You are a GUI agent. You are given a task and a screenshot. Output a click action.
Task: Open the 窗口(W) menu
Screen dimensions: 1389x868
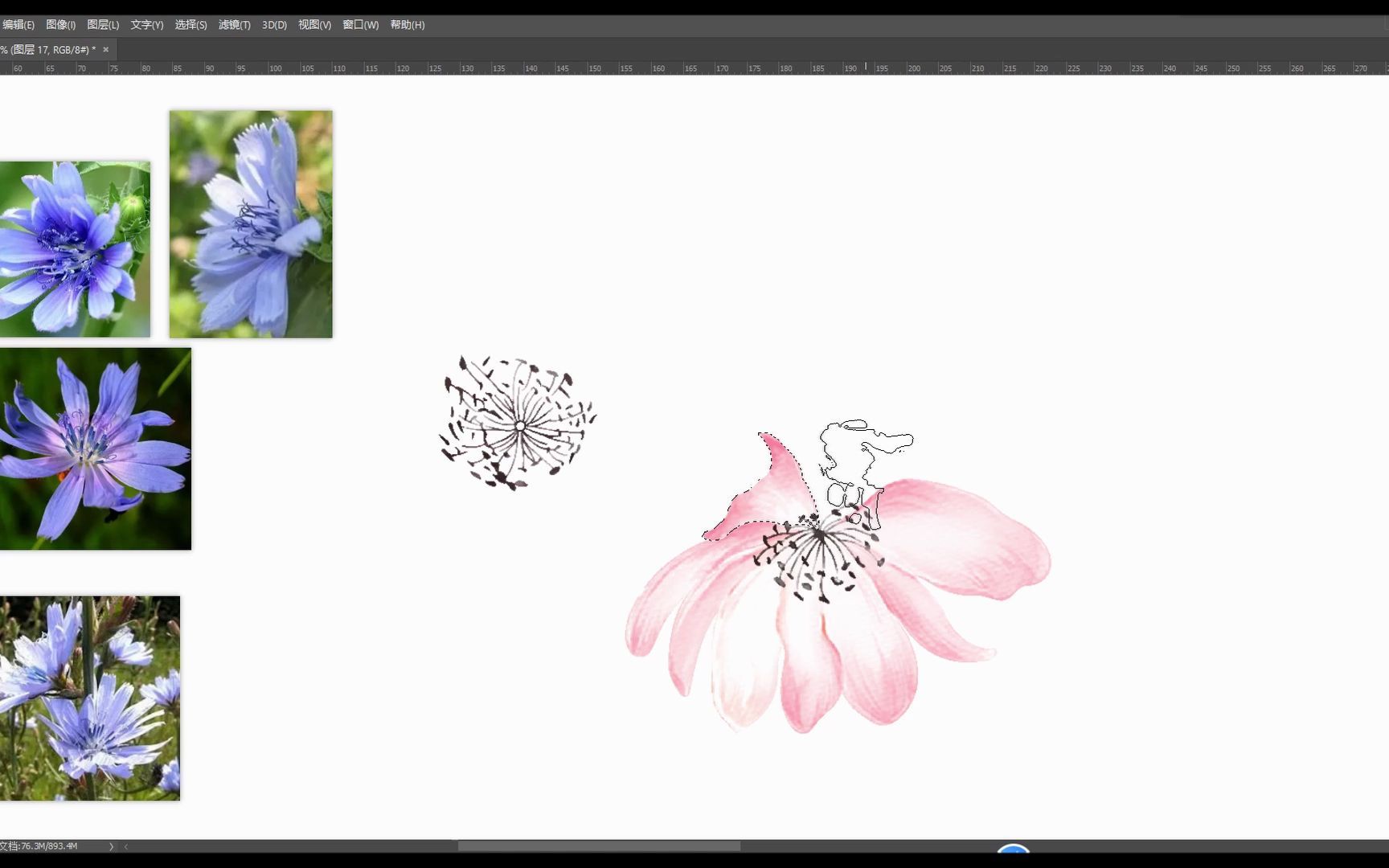coord(361,25)
